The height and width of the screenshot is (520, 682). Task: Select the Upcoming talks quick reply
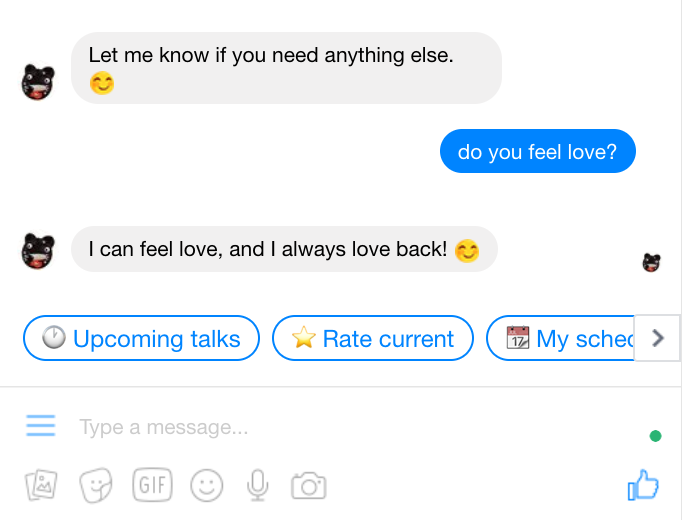(141, 338)
